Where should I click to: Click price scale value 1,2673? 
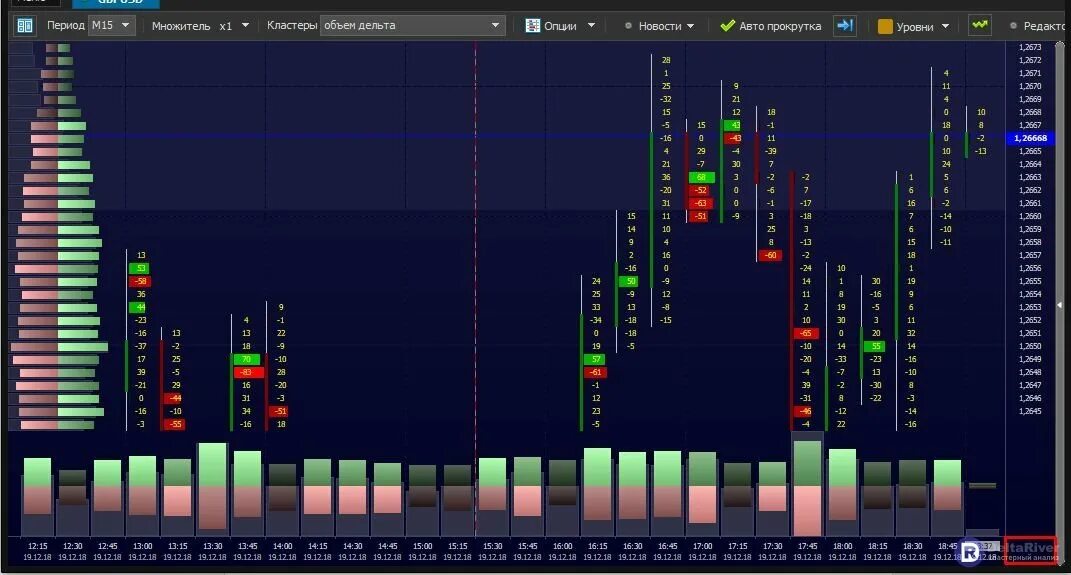(x=1030, y=47)
